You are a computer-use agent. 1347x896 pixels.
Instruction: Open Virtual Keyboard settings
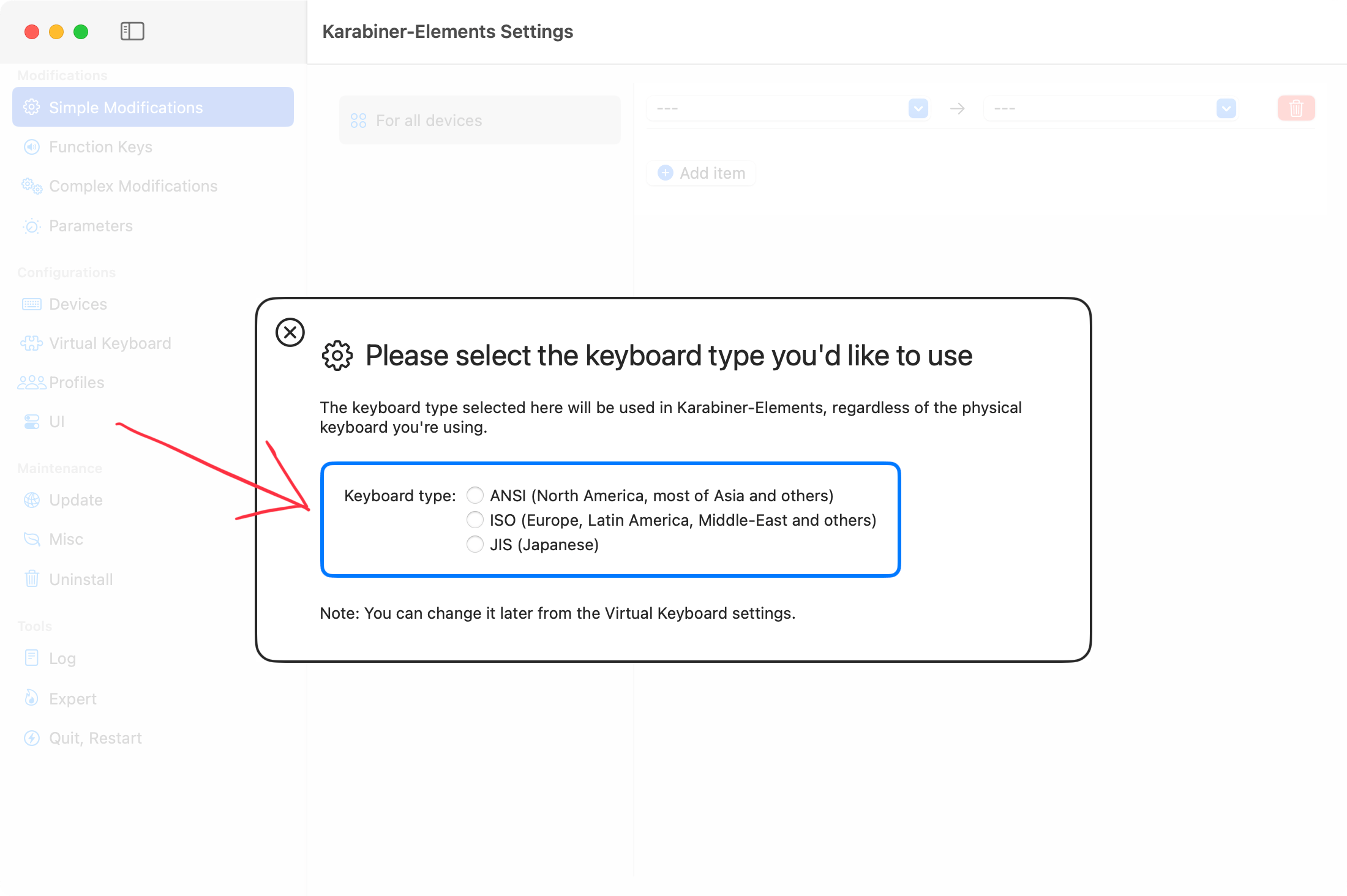pos(153,343)
